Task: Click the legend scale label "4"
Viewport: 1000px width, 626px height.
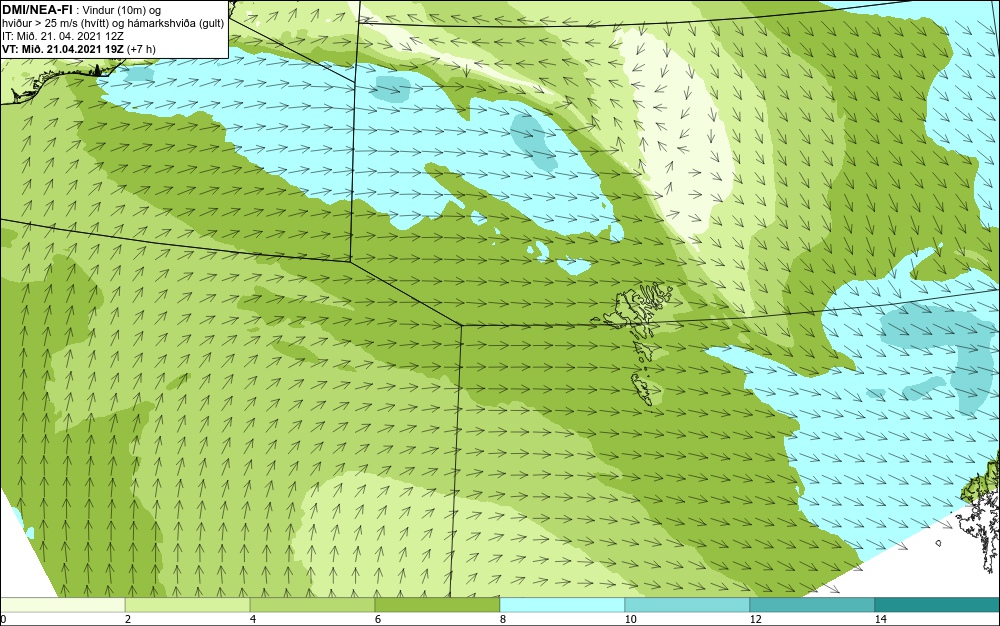Action: click(253, 620)
